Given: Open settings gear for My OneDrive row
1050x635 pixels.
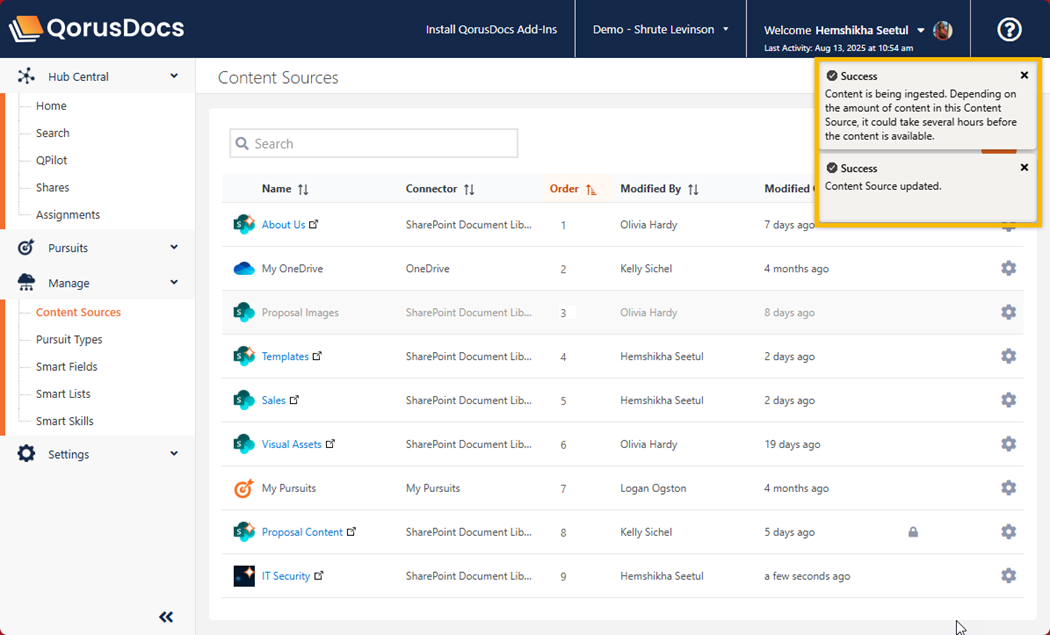Looking at the screenshot, I should tap(1008, 268).
